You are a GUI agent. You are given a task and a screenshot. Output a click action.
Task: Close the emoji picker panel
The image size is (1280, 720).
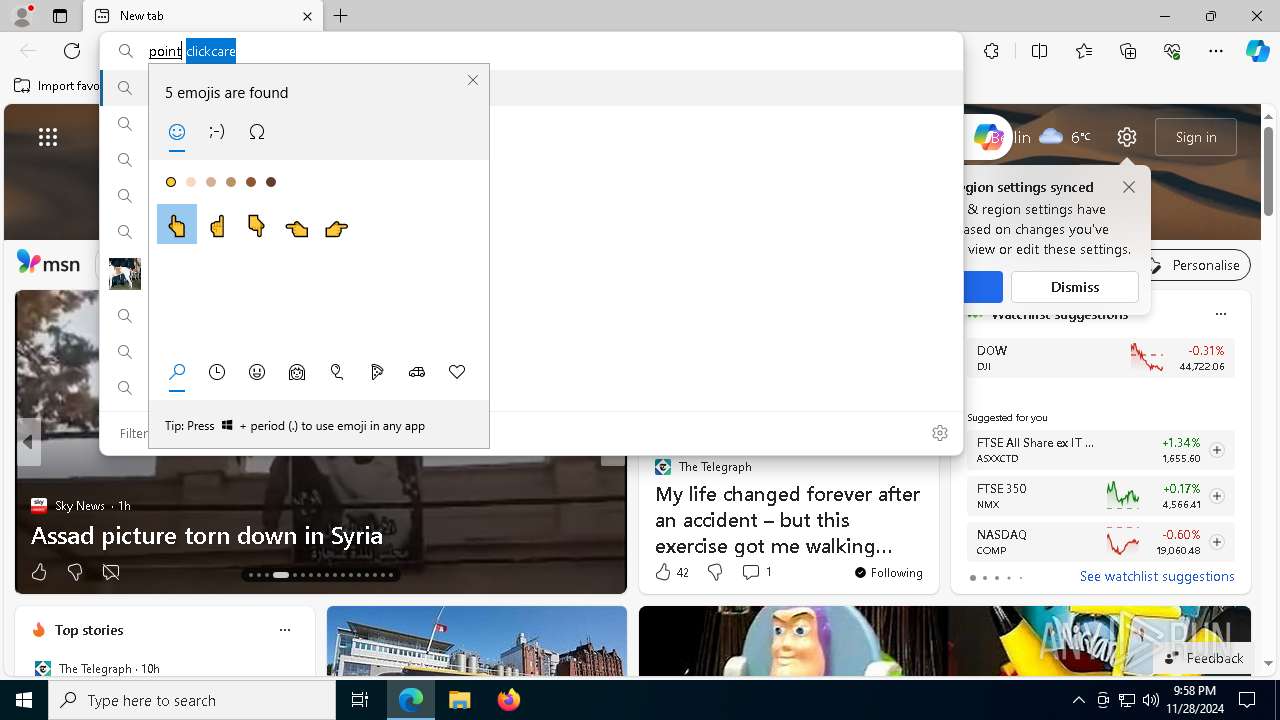pyautogui.click(x=473, y=80)
